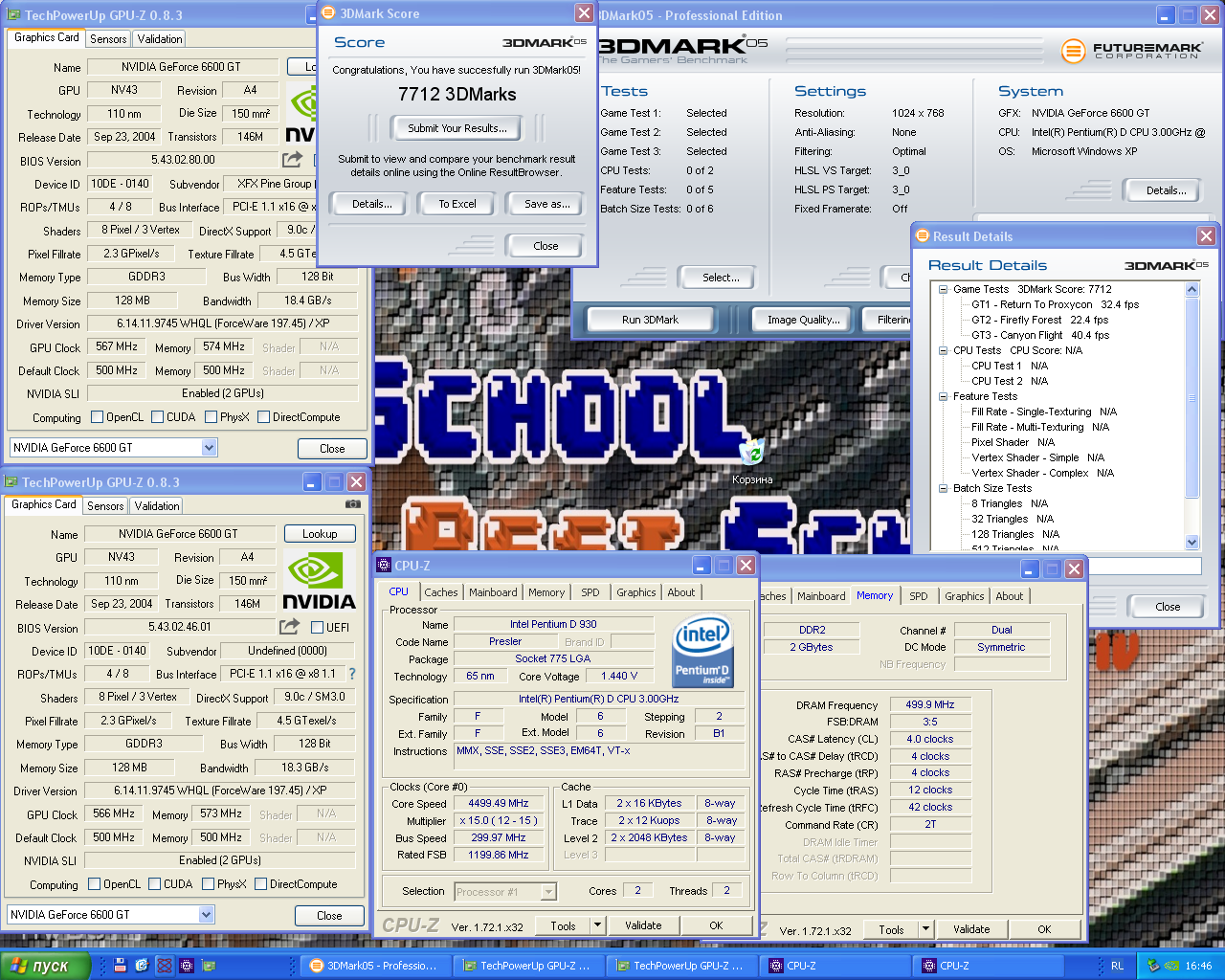Click the NVIDIA icon in the system tray
Viewport: 1225px width, 980px height.
1170,966
